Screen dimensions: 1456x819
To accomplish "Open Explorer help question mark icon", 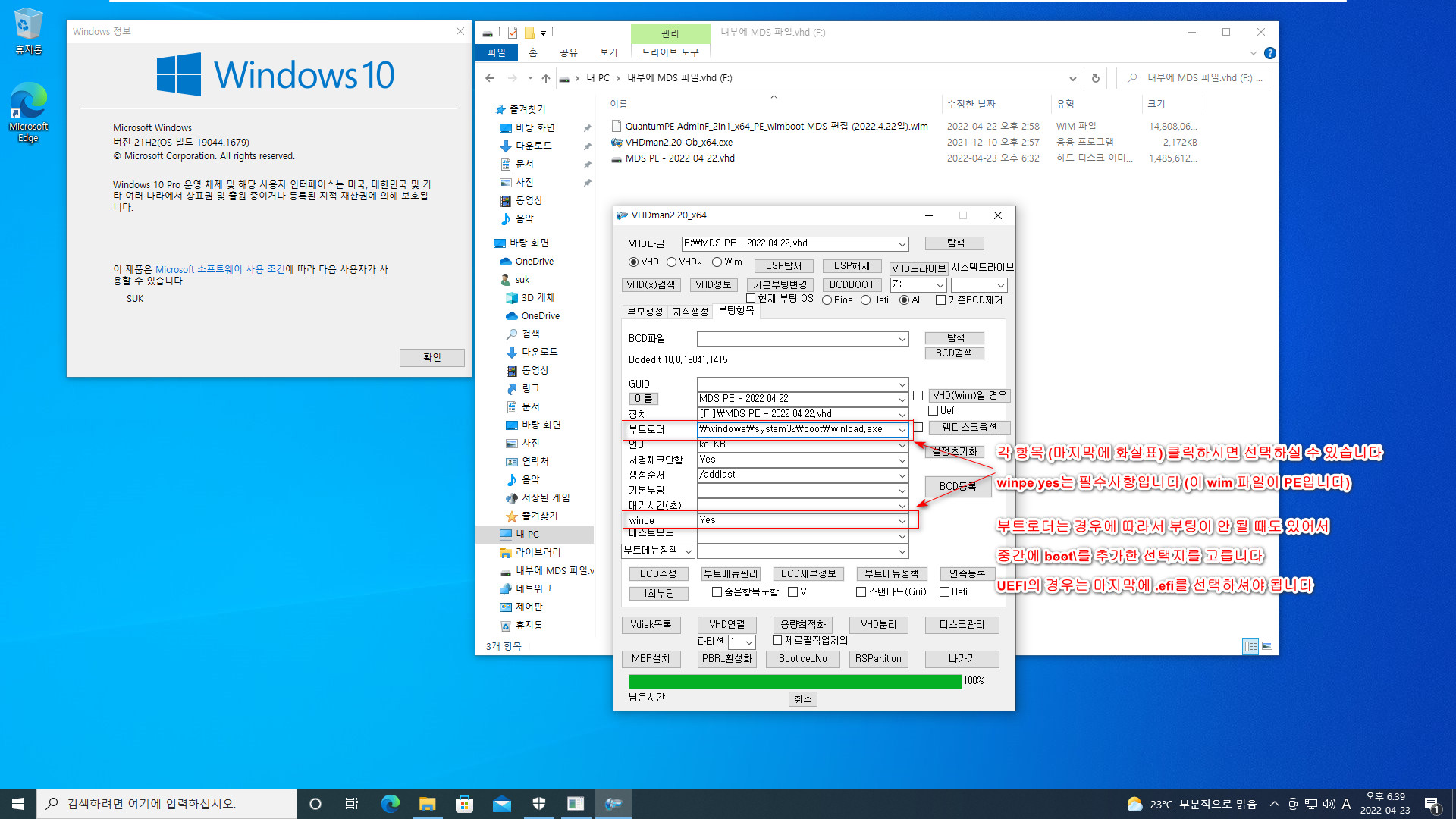I will [1270, 53].
